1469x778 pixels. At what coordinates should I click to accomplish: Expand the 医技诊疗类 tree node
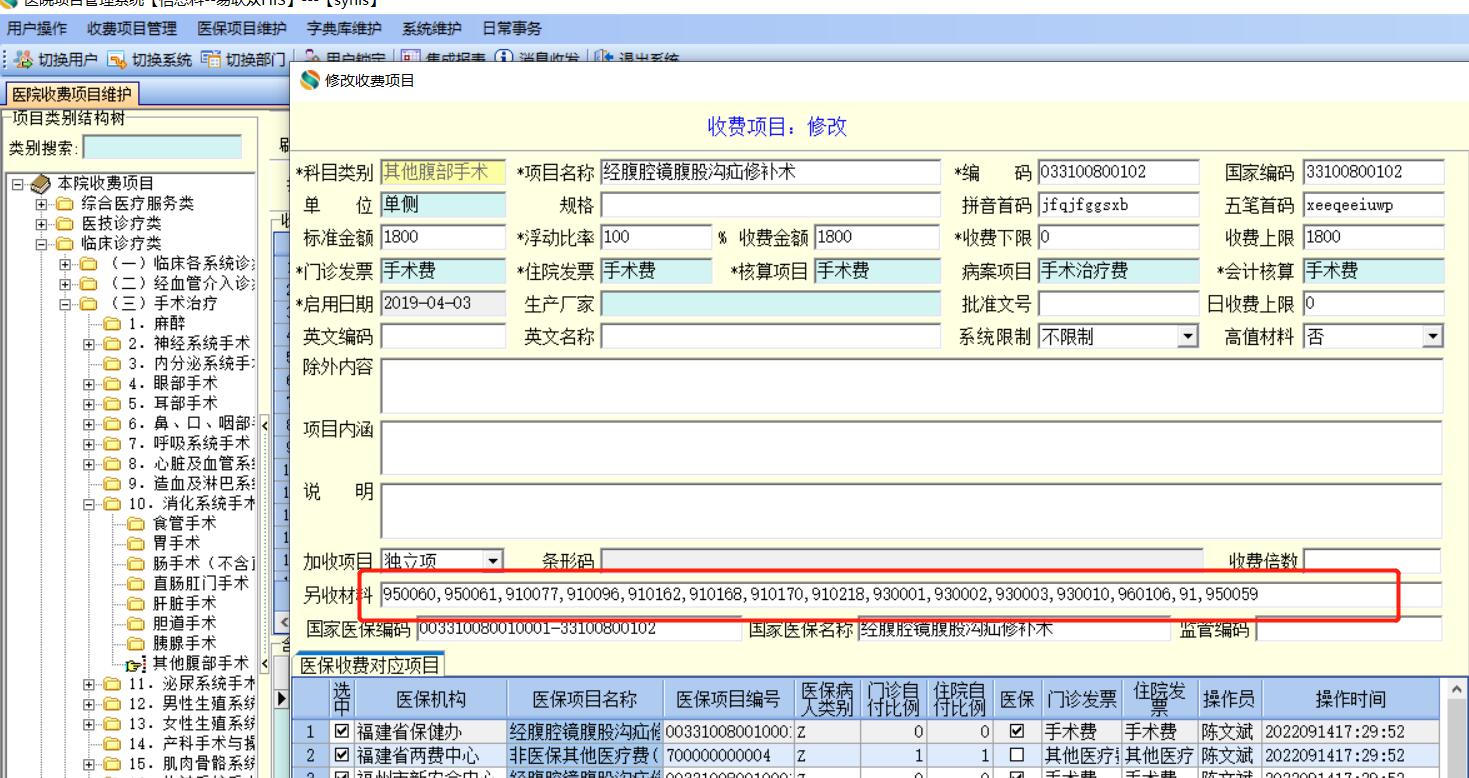coord(43,224)
